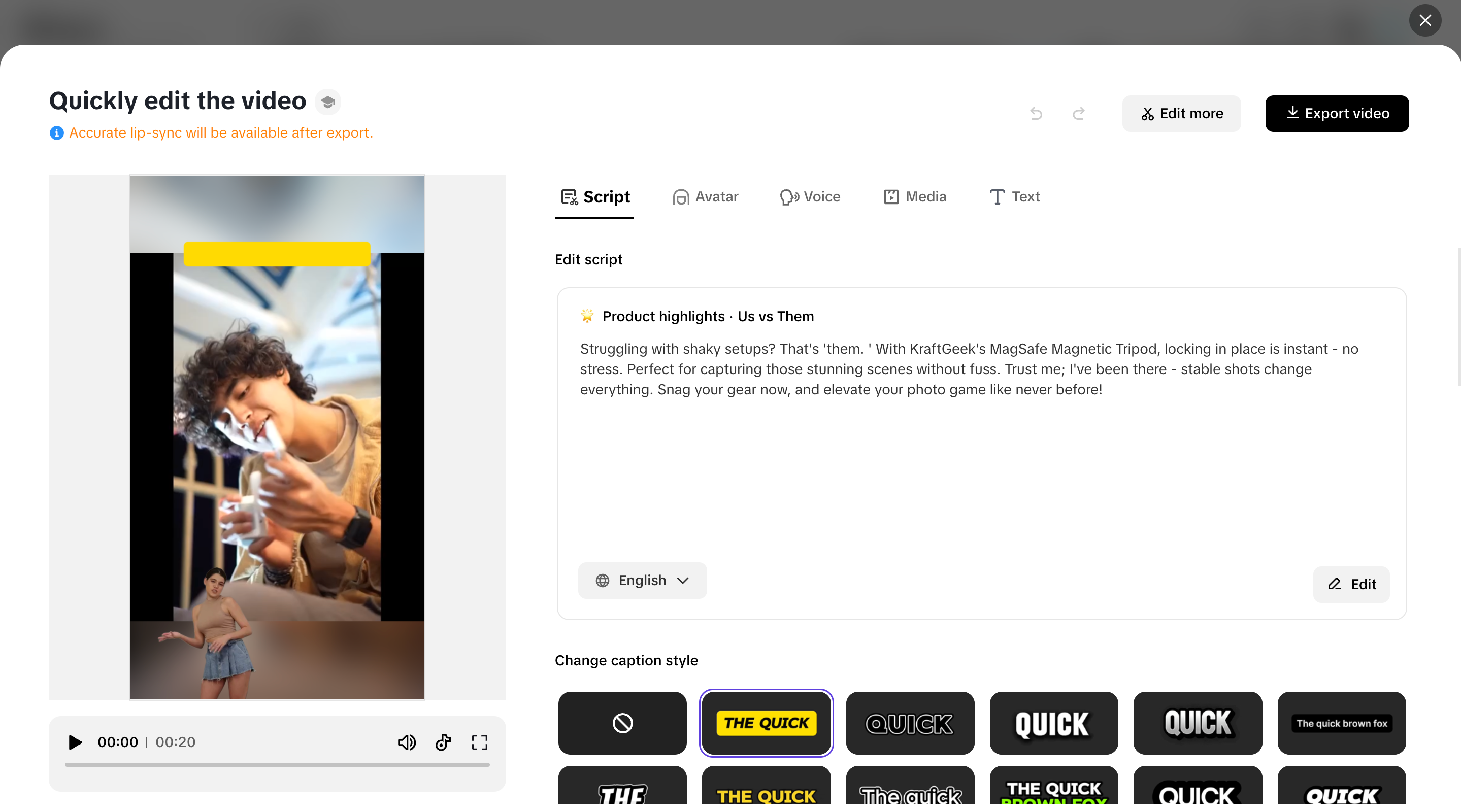Switch to the Voice tab
The image size is (1461, 812).
click(x=809, y=197)
